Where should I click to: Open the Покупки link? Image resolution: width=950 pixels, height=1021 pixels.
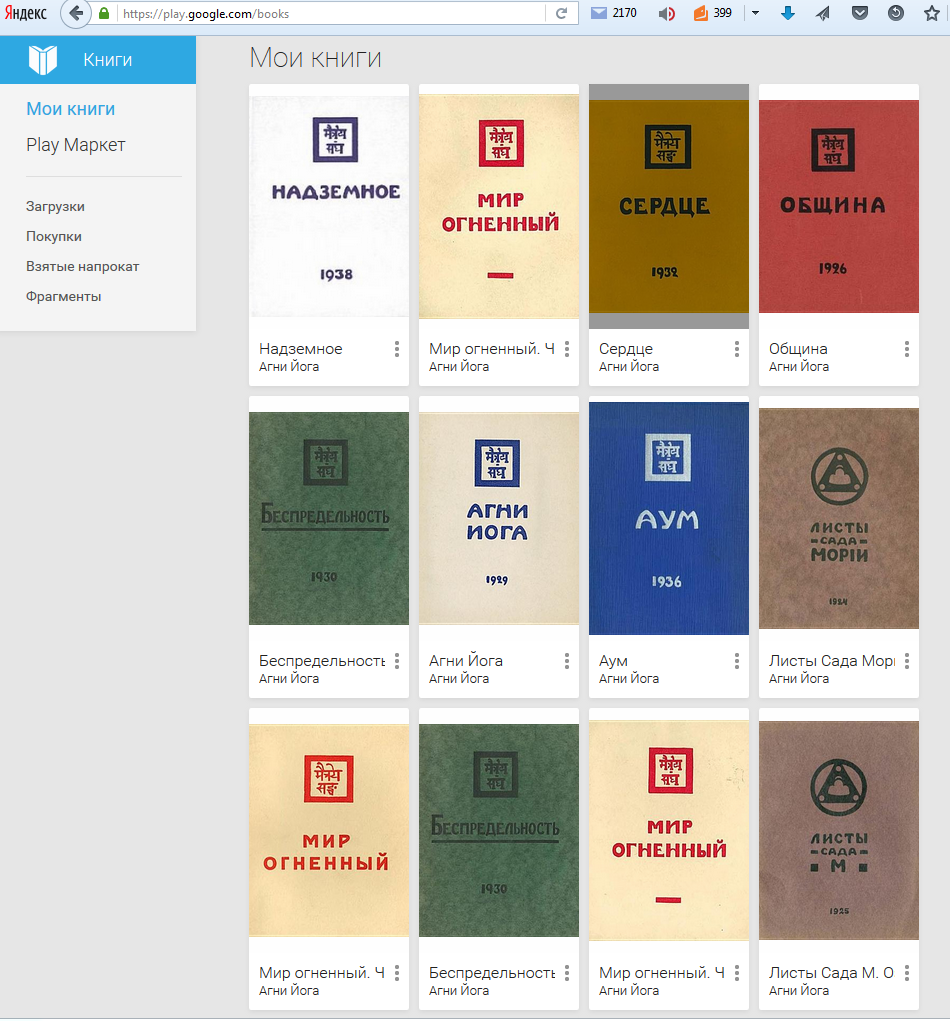54,237
